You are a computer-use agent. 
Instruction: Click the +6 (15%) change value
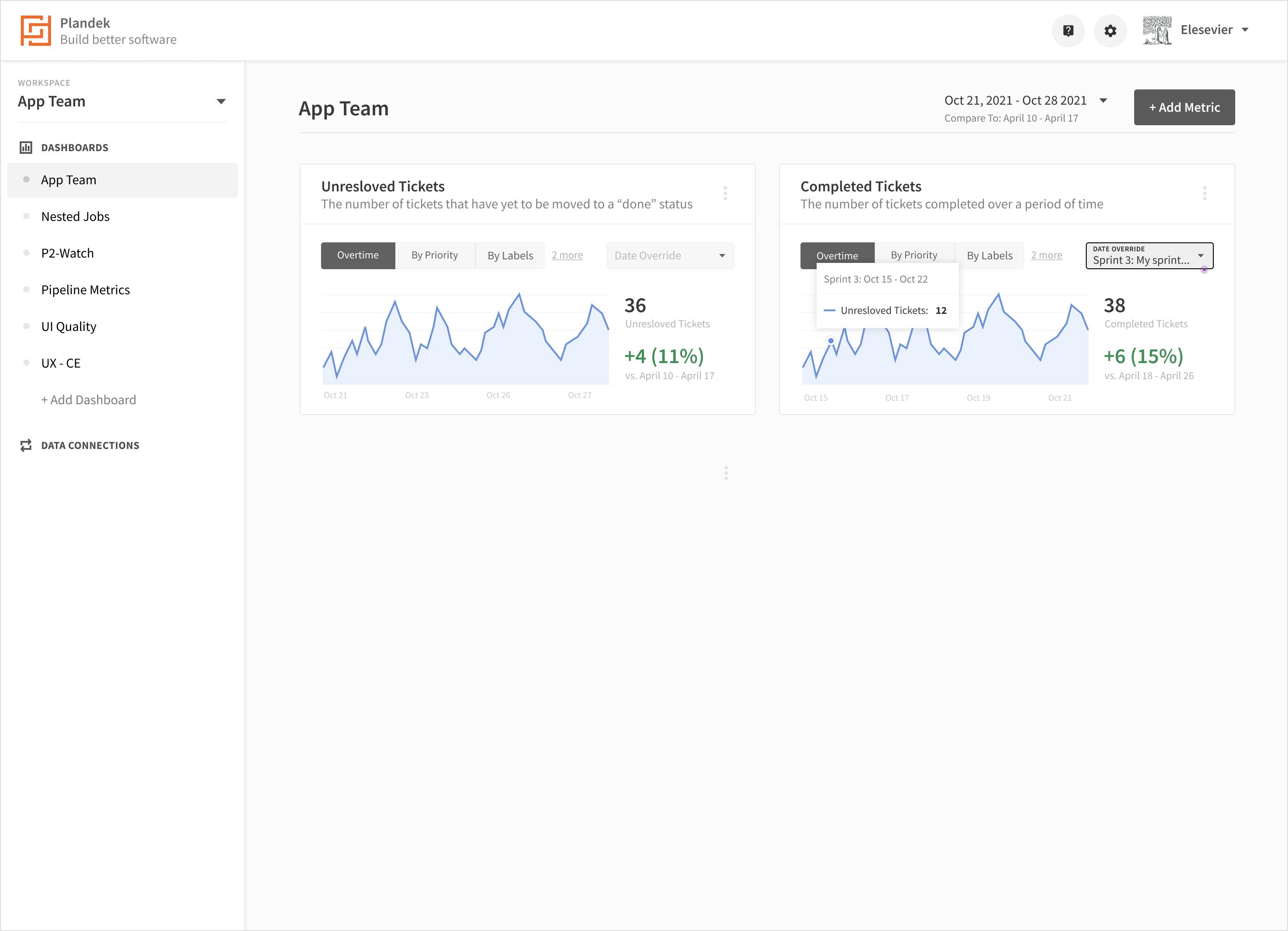point(1143,356)
